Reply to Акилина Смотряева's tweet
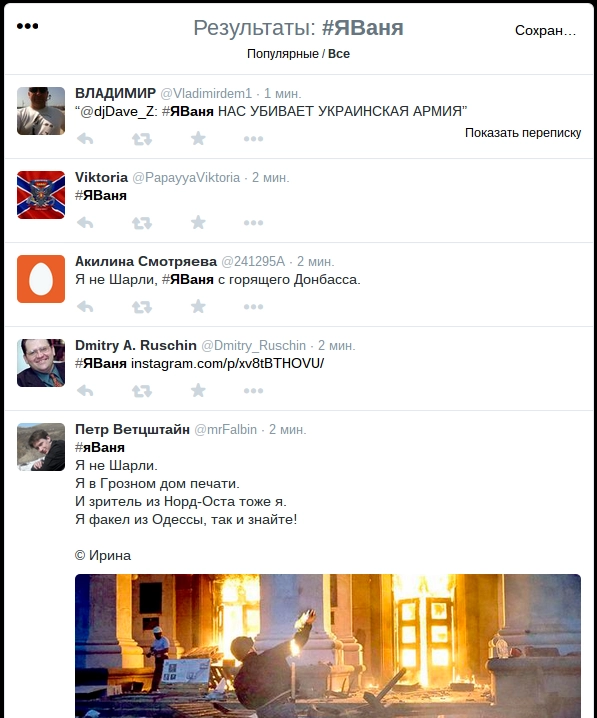Screen dimensions: 597x718 (x=85, y=306)
